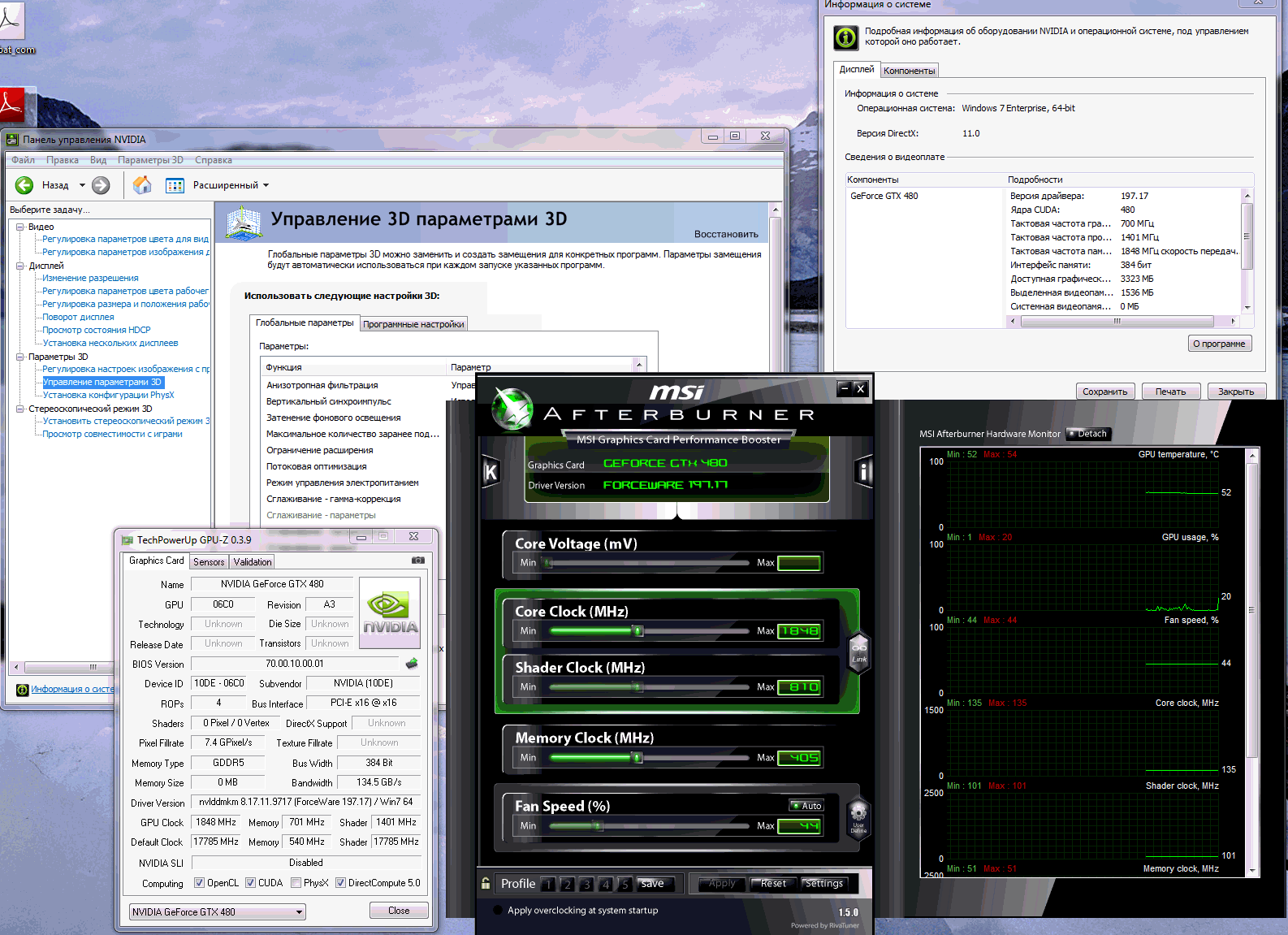1288x935 pixels.
Task: Click the Core Clock slider handle
Action: pos(638,631)
